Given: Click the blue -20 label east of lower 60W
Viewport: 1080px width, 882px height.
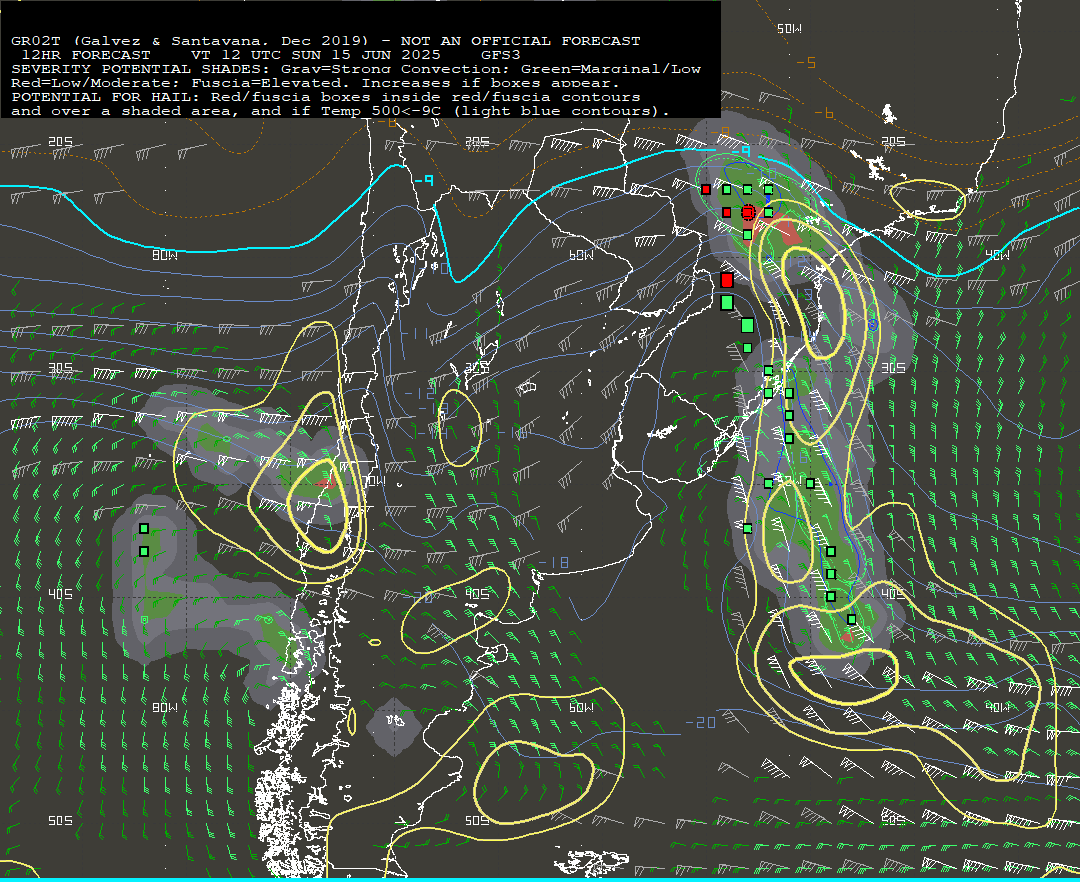Looking at the screenshot, I should coord(700,722).
